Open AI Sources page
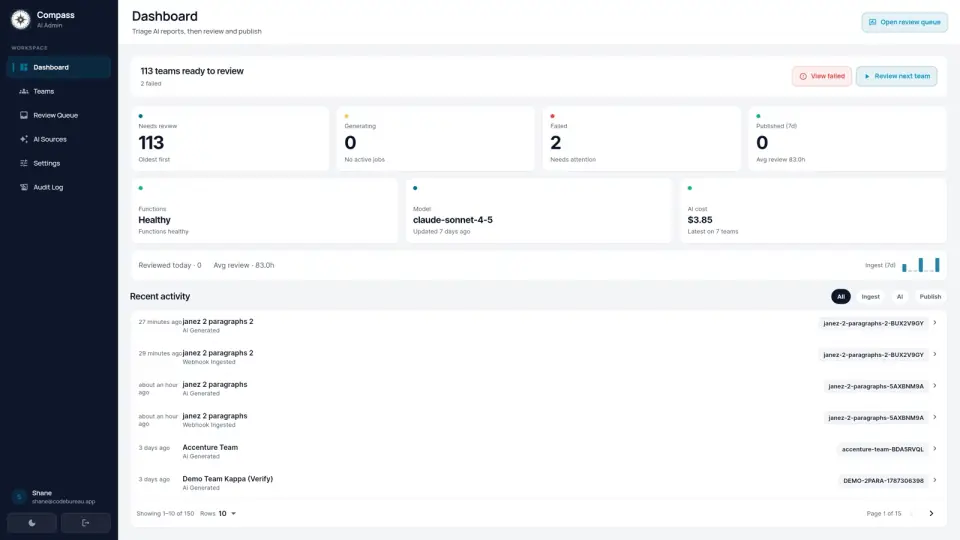 tap(59, 139)
